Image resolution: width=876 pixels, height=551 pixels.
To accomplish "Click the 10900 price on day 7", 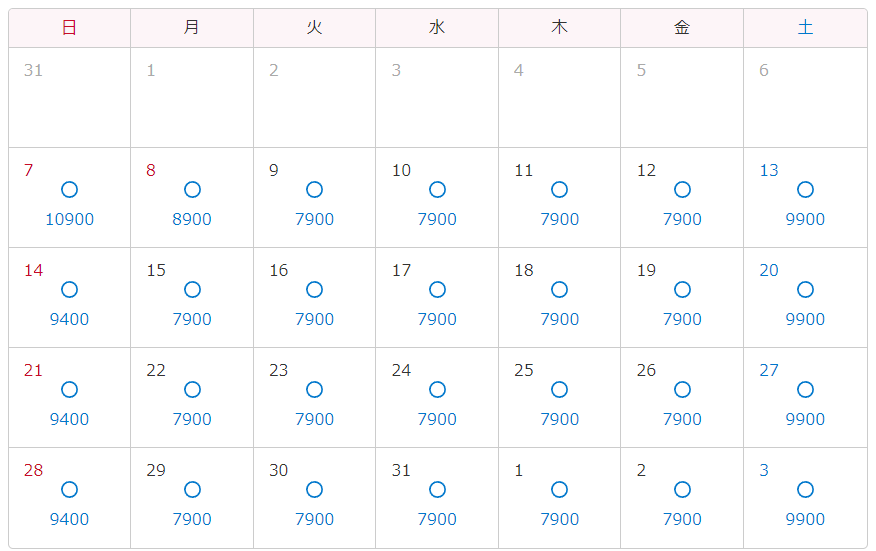I will (69, 219).
